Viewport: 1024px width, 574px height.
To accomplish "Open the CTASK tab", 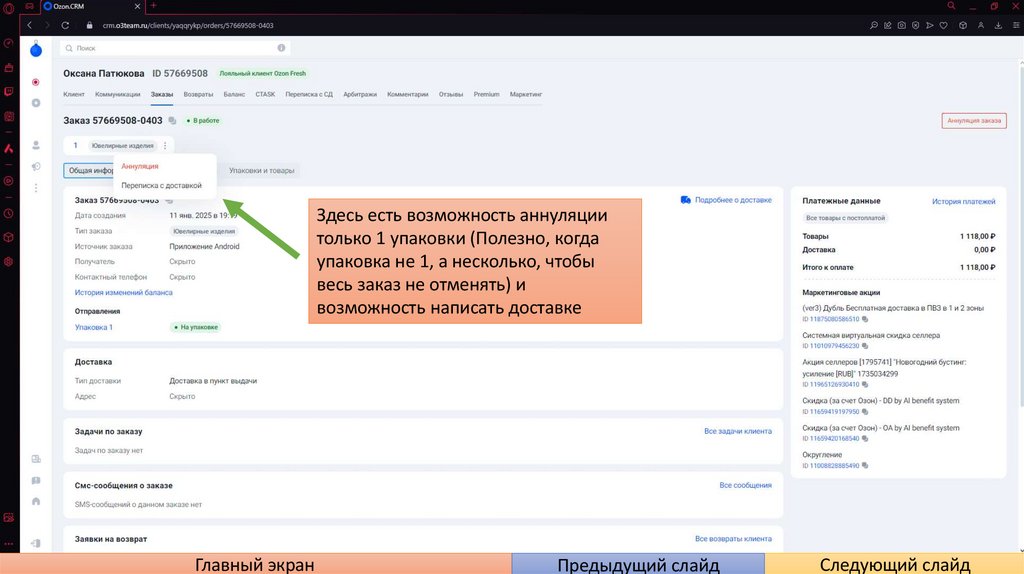I will 265,94.
